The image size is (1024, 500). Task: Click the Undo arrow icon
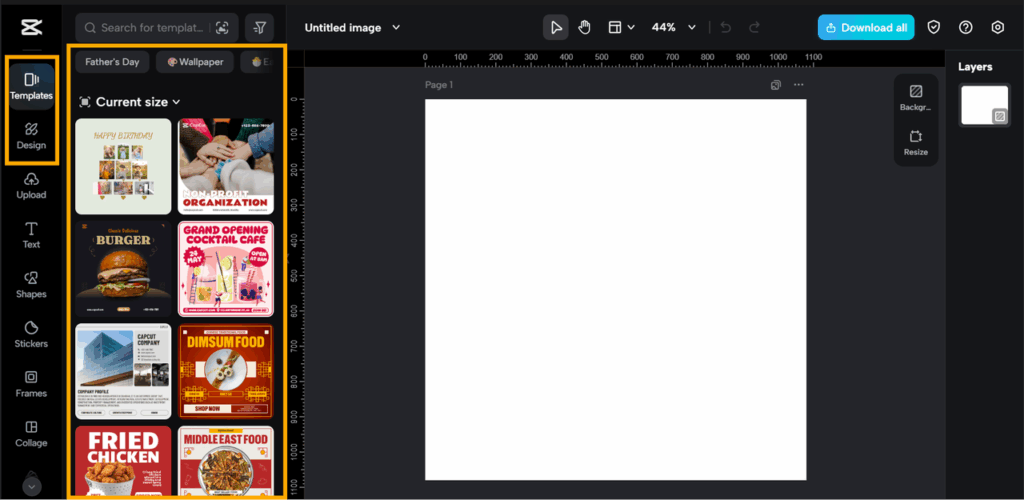[x=726, y=28]
